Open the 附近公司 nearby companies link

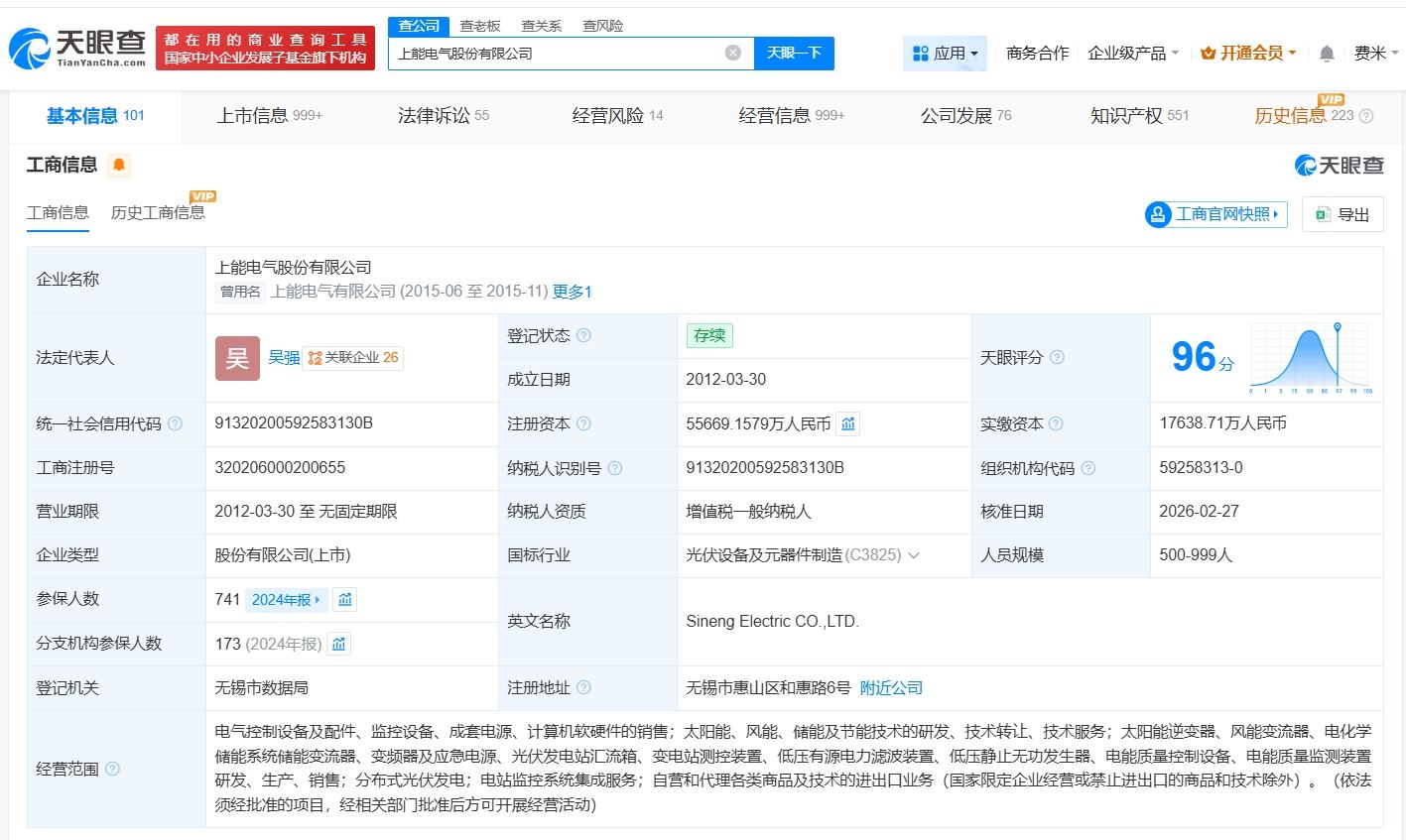(891, 687)
